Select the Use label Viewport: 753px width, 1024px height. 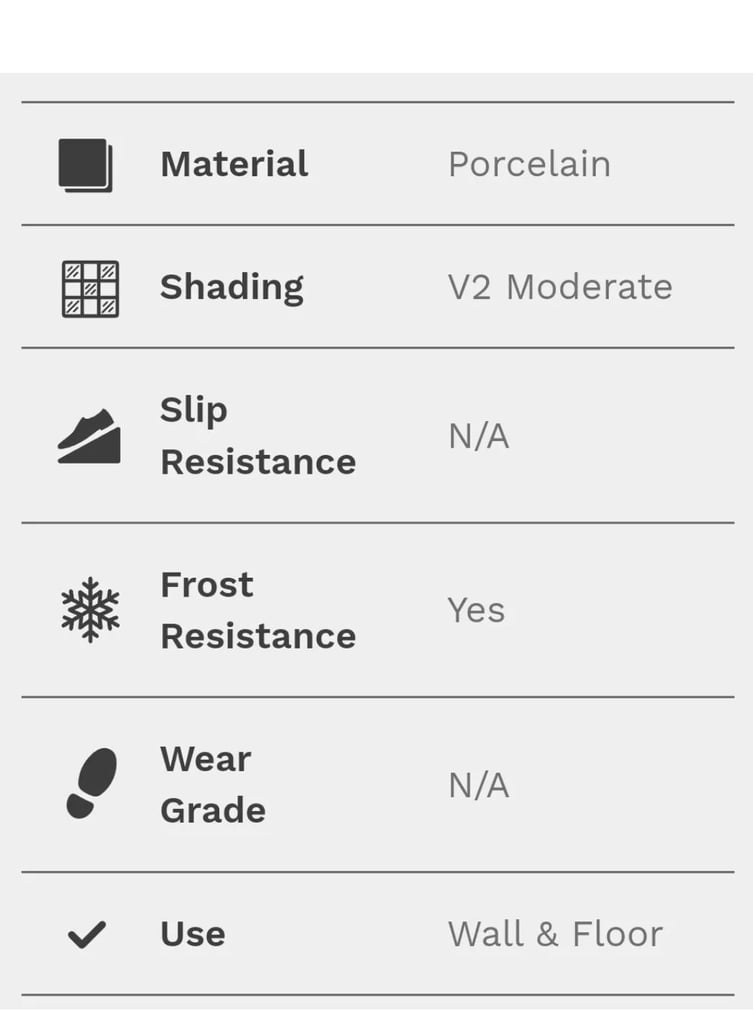tap(193, 934)
